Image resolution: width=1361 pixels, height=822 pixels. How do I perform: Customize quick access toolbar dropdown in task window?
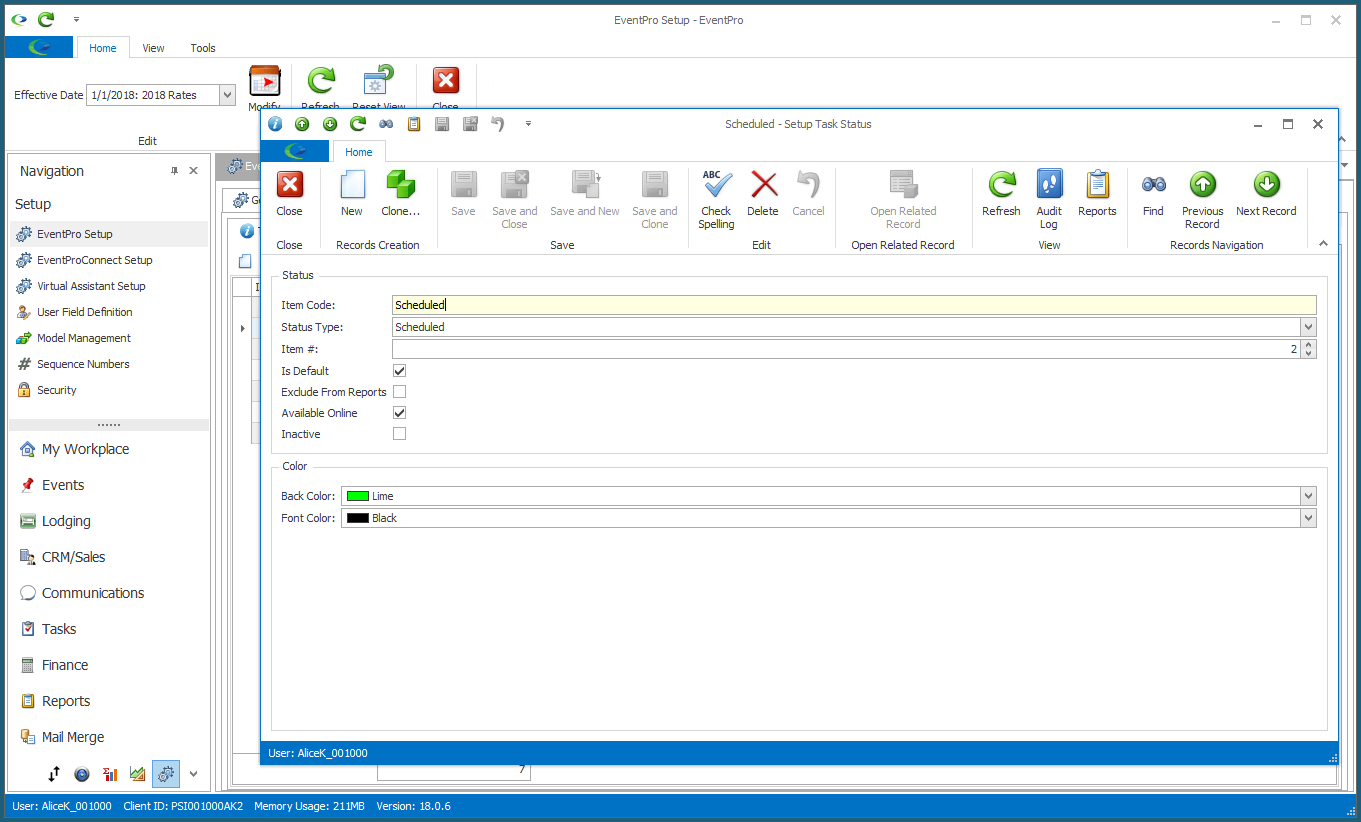pyautogui.click(x=528, y=124)
